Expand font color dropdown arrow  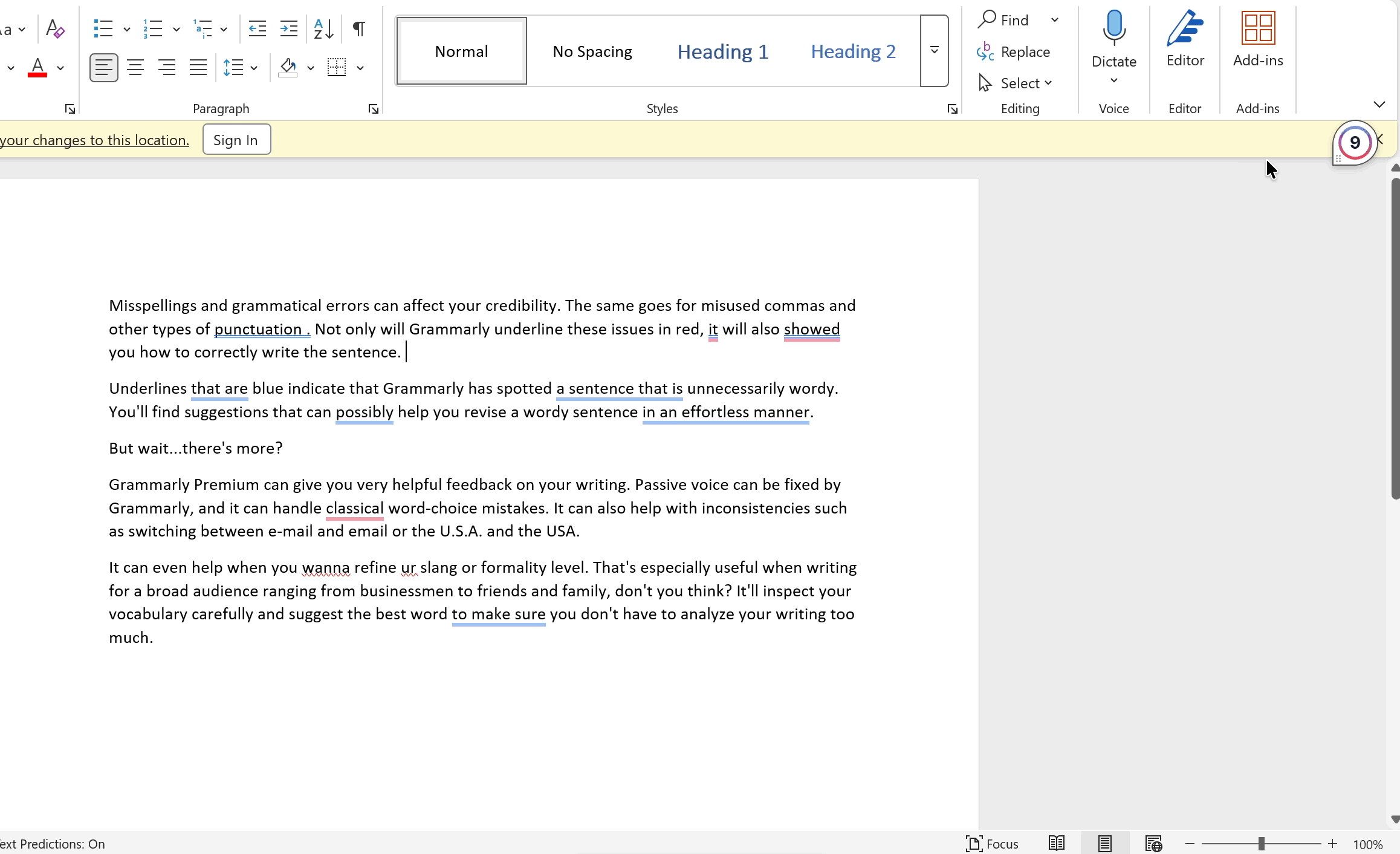(x=60, y=68)
